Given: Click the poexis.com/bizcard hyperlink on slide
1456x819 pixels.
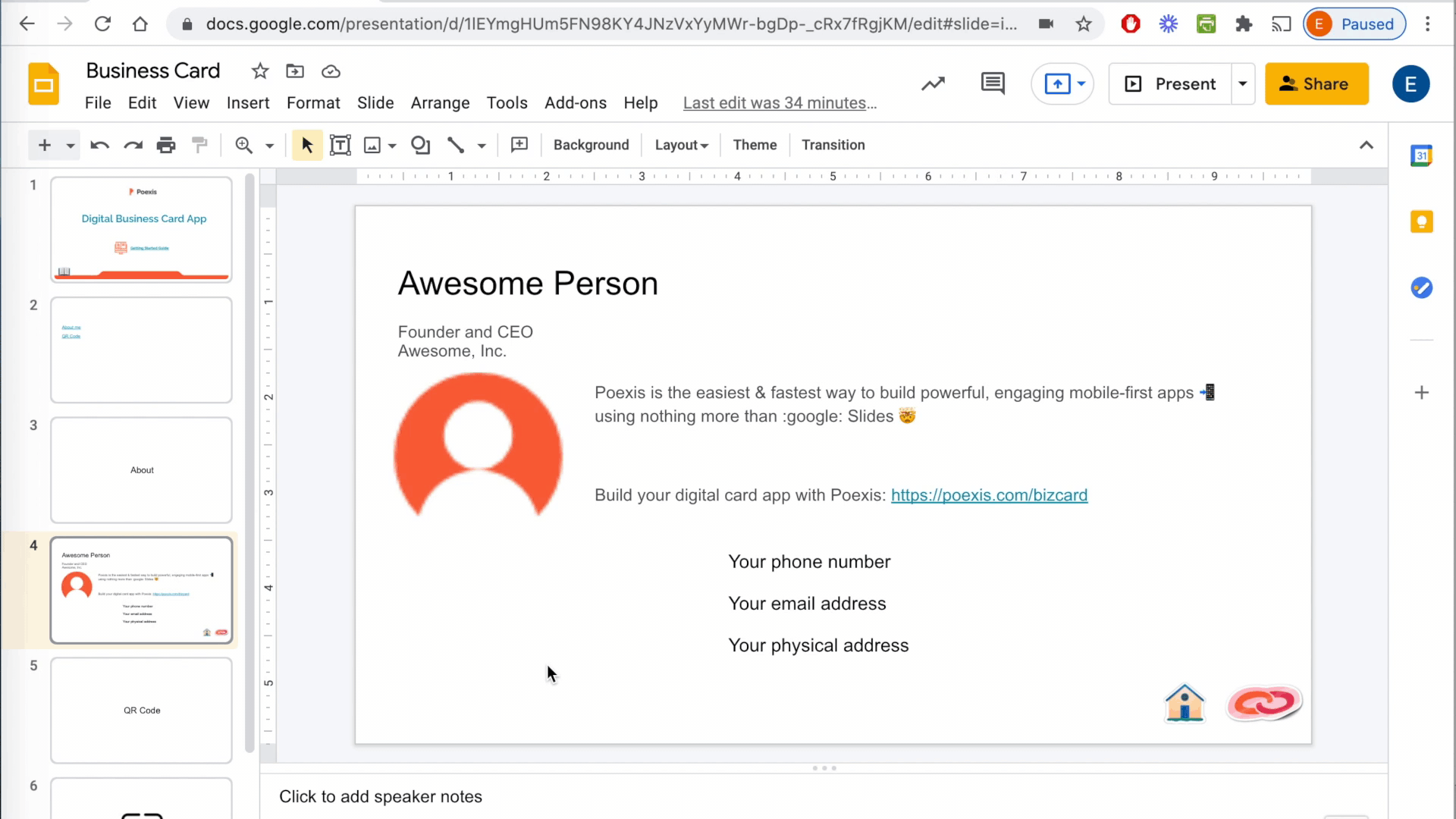Looking at the screenshot, I should [x=989, y=495].
